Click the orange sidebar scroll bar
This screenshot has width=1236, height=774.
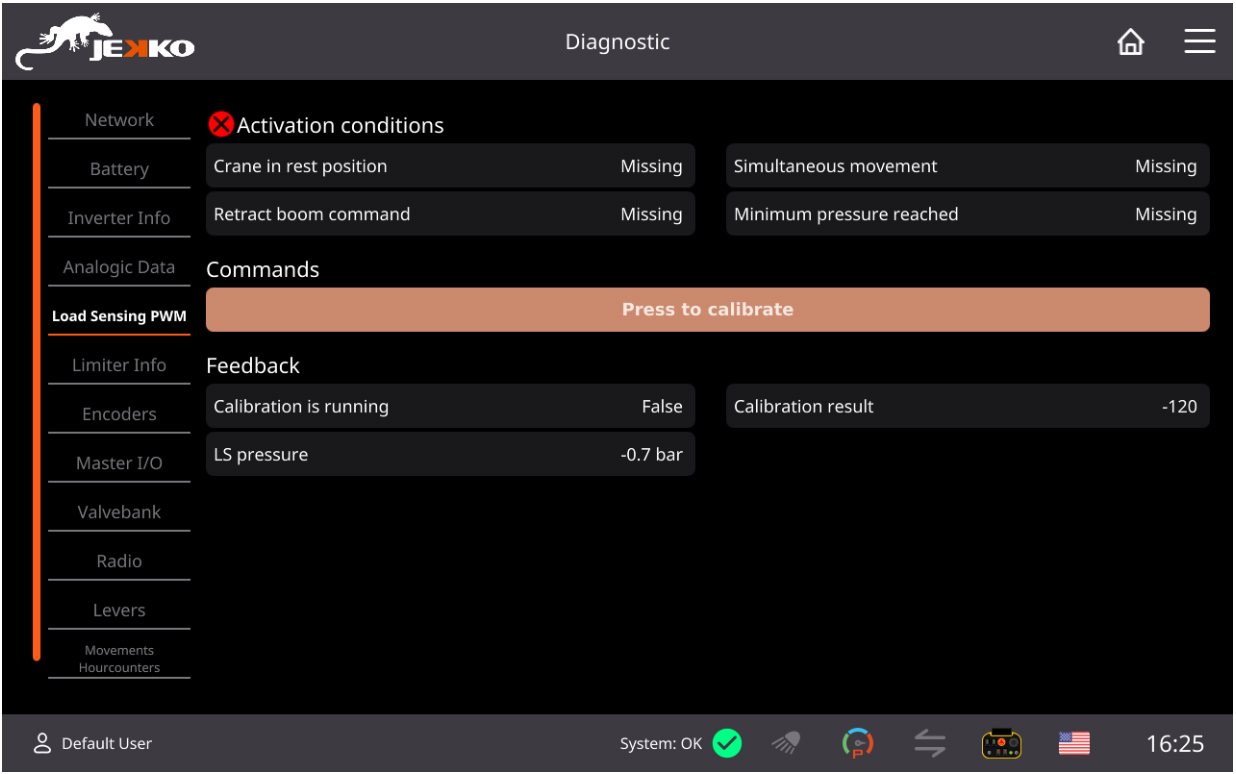coord(37,380)
